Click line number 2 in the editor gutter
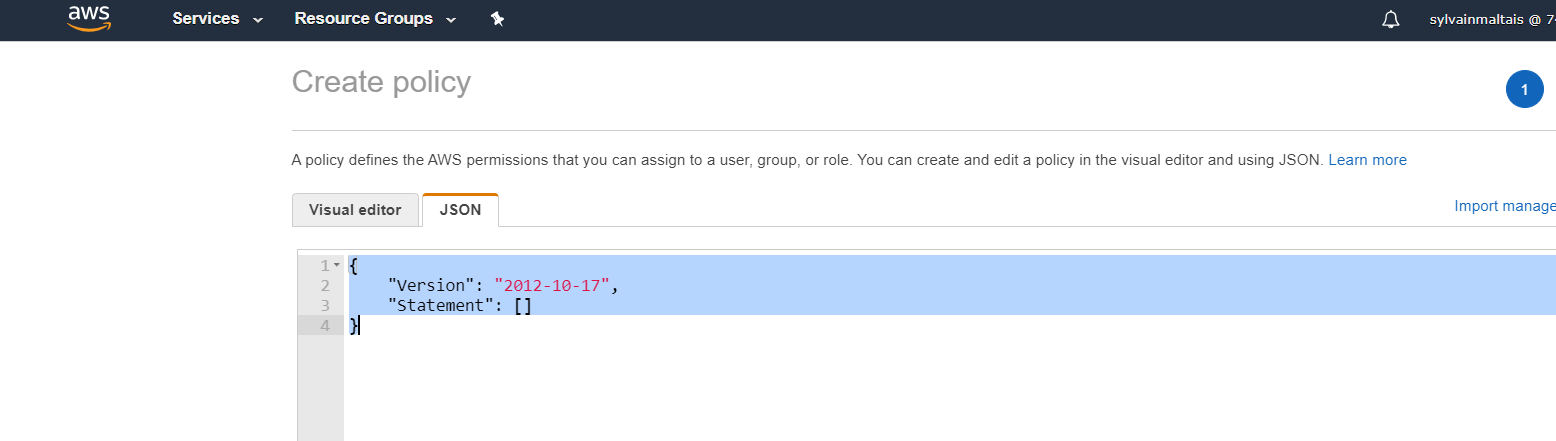 pos(325,286)
